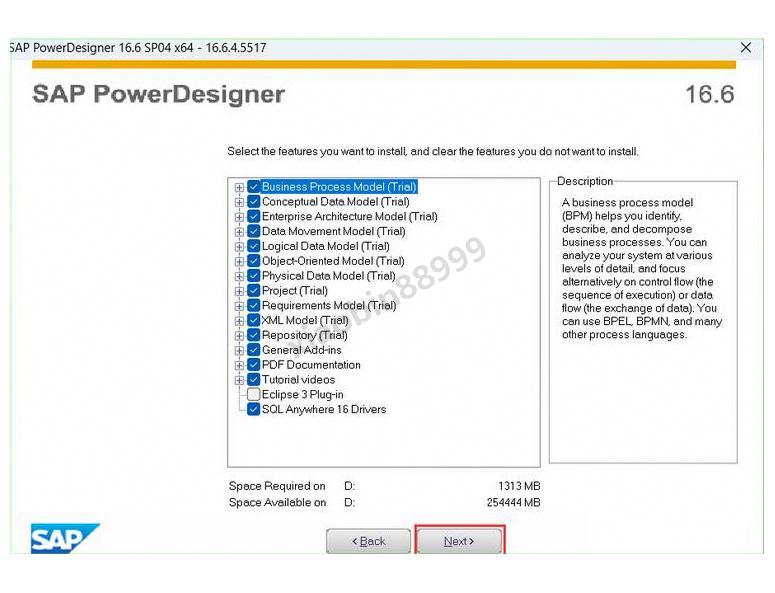Uncheck PDF Documentation checkbox
The height and width of the screenshot is (593, 775).
[254, 365]
